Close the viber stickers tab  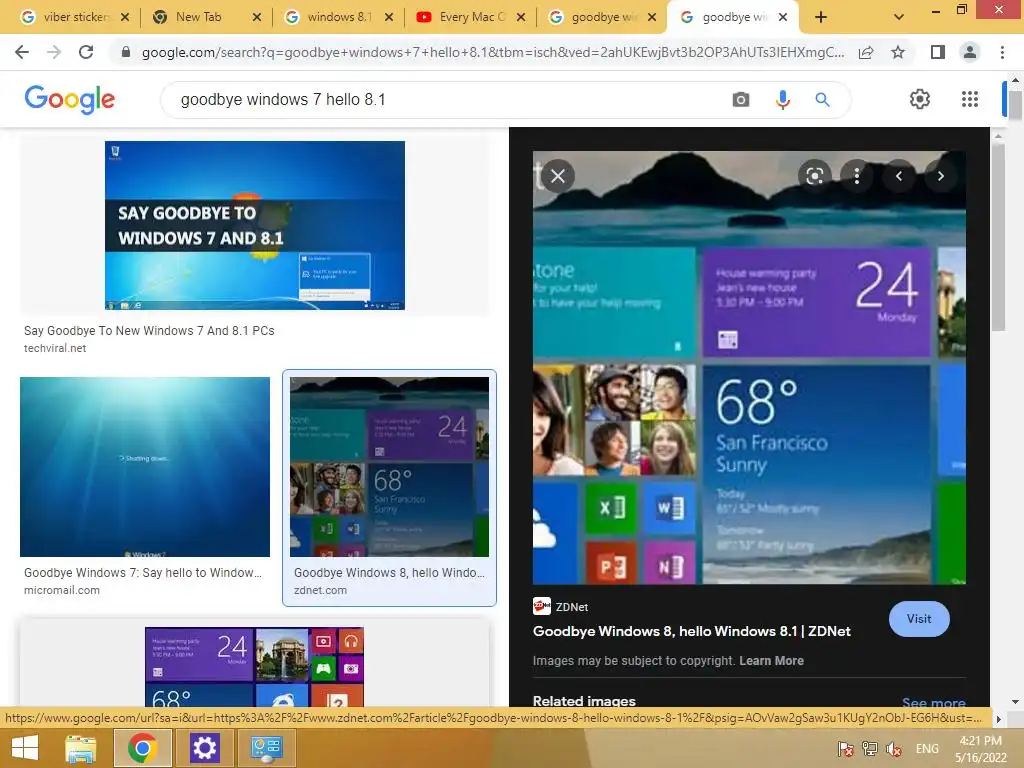click(x=125, y=17)
